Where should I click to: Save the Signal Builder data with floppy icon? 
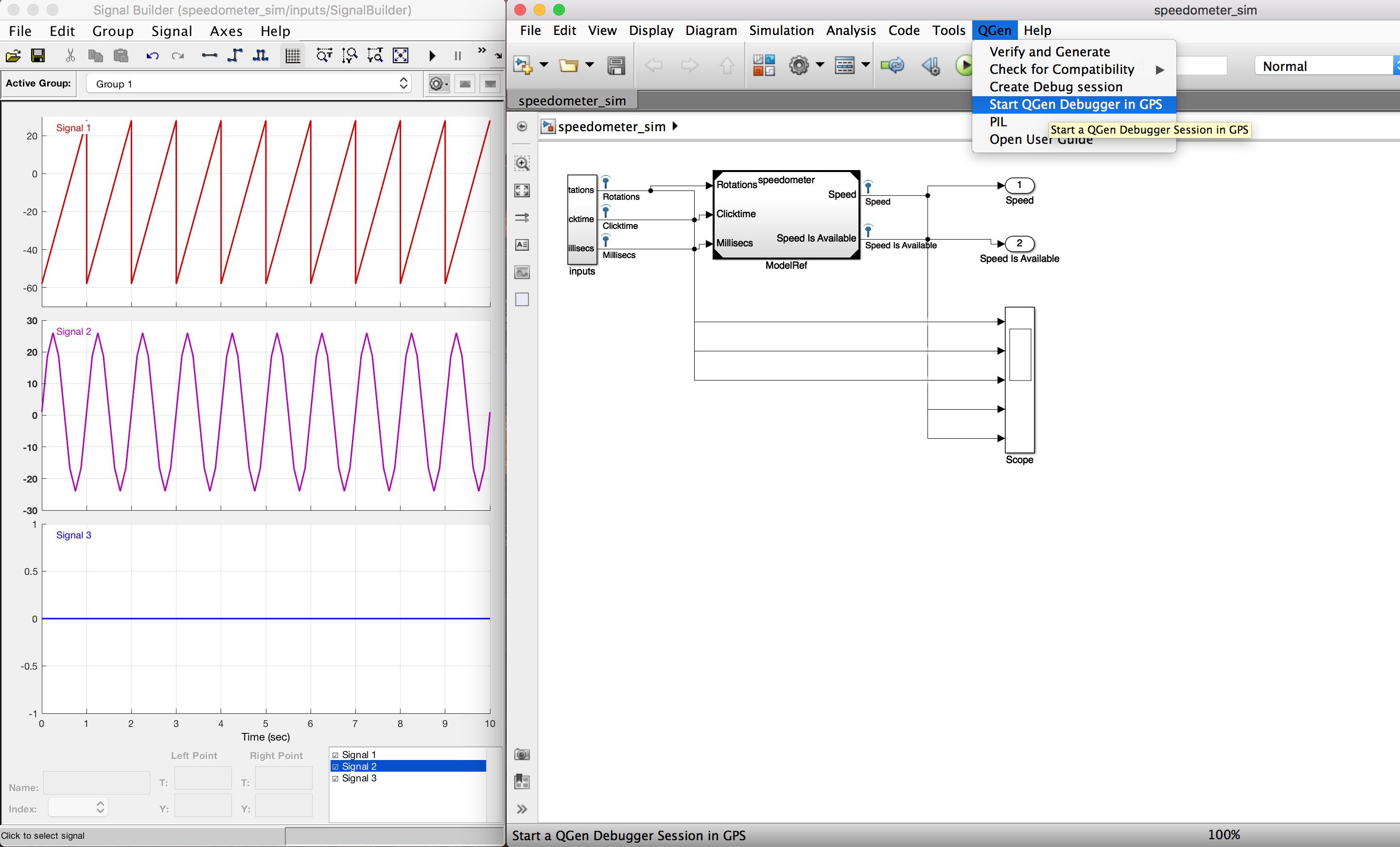38,55
